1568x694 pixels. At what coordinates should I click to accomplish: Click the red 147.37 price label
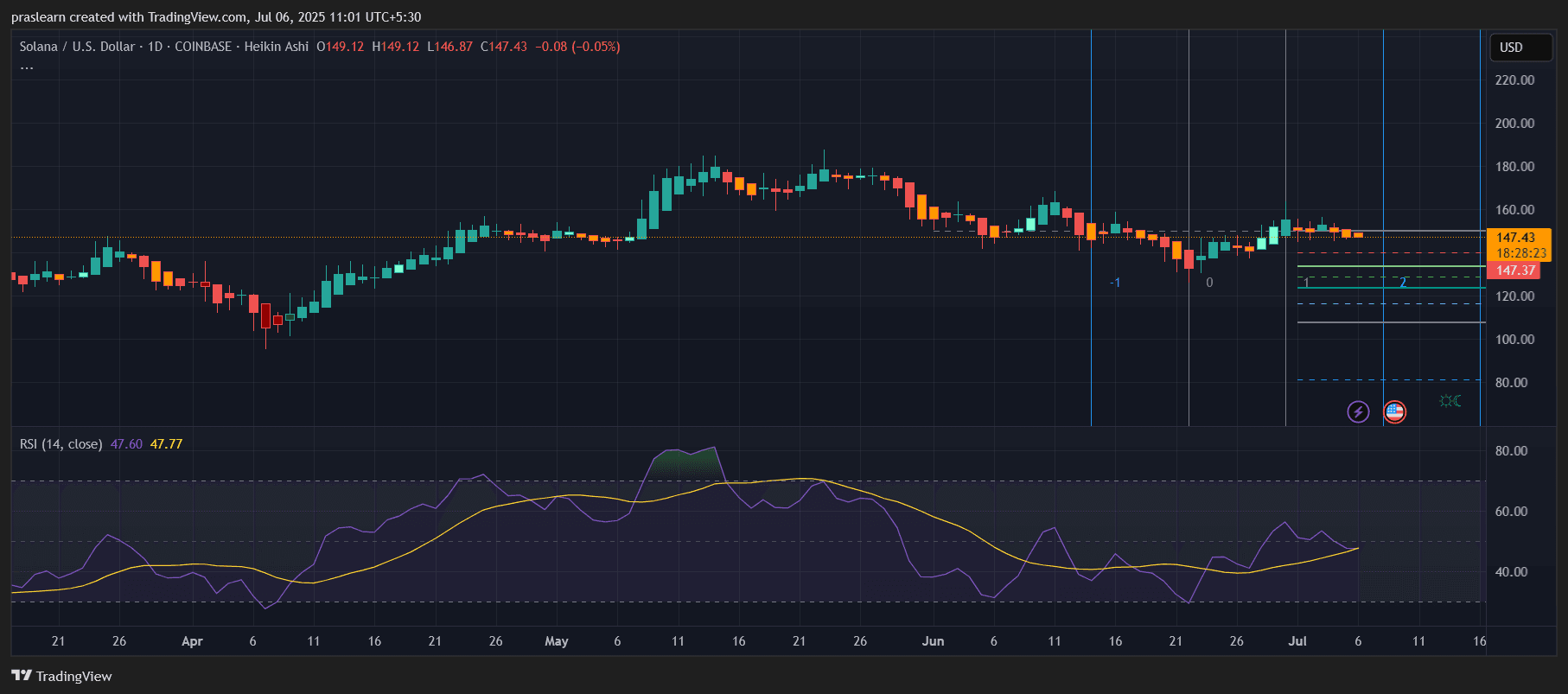(1516, 271)
